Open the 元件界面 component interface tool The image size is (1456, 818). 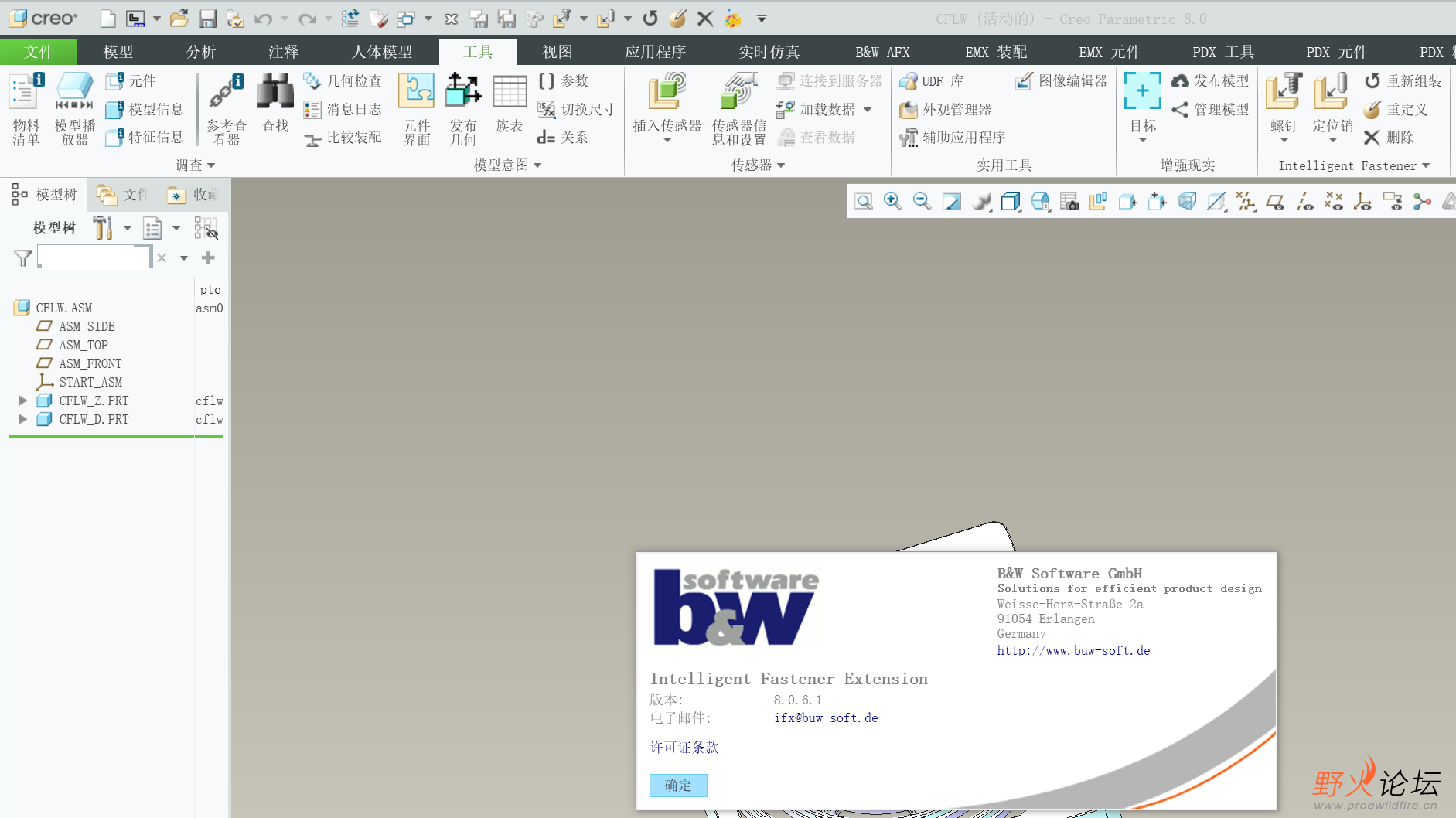click(417, 109)
